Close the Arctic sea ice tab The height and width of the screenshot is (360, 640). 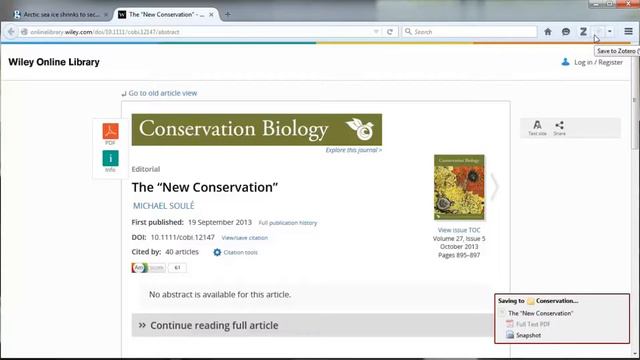click(106, 15)
